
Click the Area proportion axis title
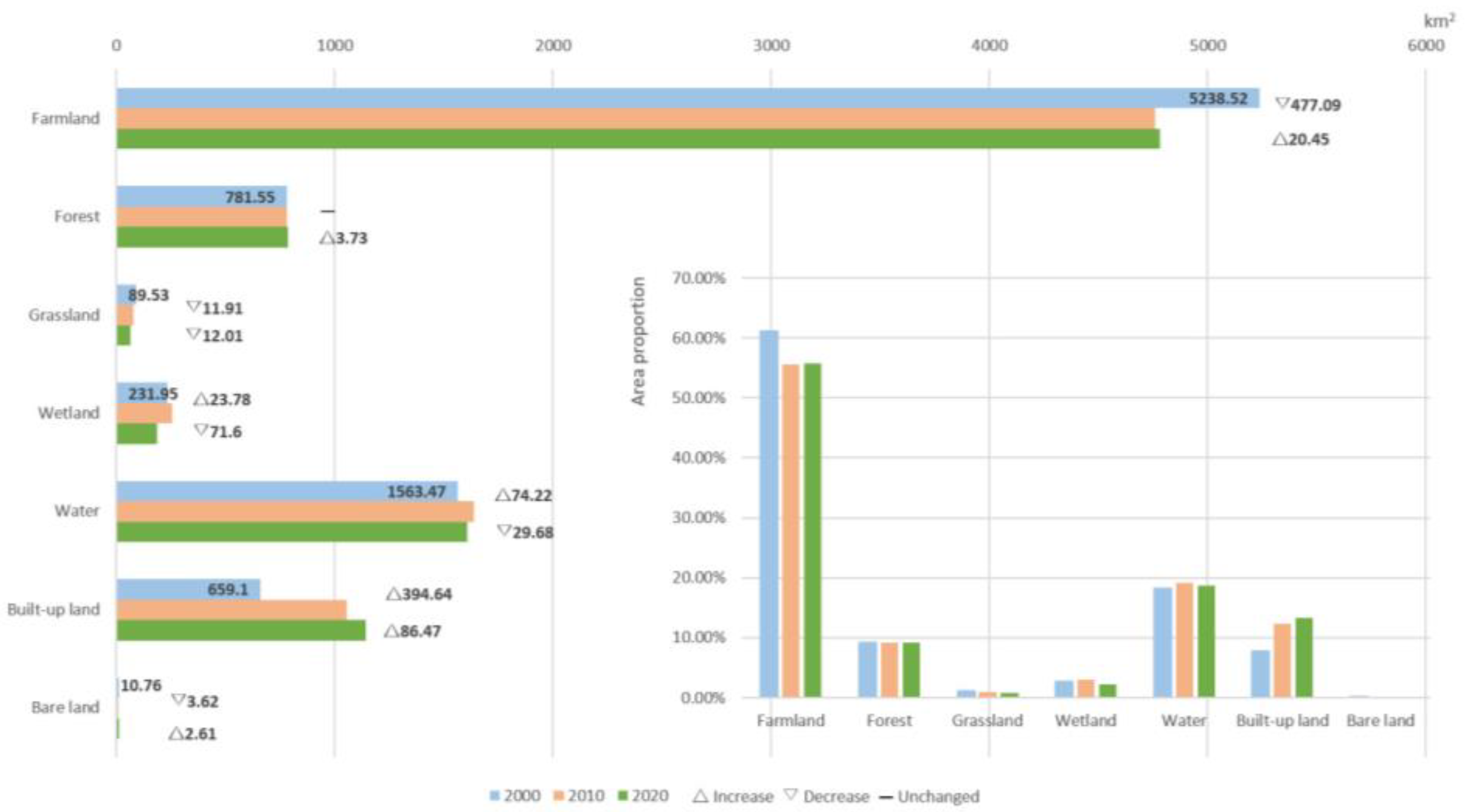[x=638, y=341]
